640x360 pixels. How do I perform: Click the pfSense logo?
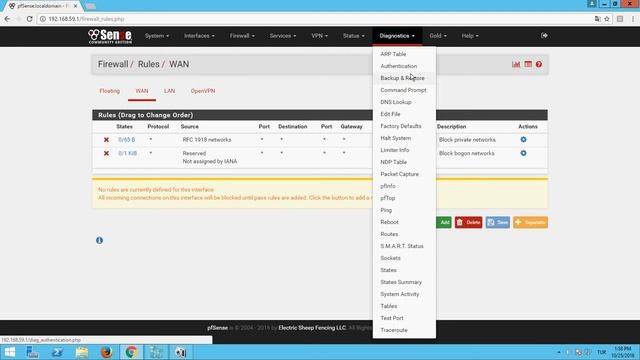pyautogui.click(x=110, y=36)
